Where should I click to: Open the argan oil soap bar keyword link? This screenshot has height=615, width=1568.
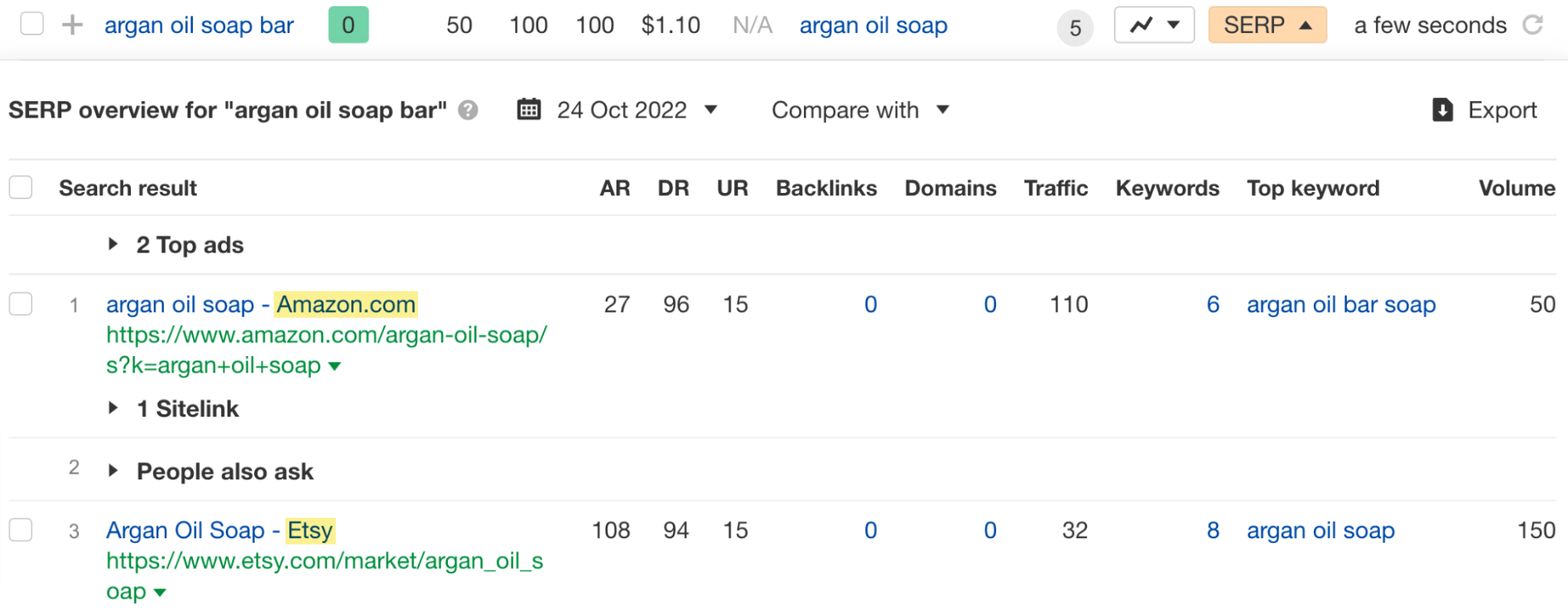199,25
